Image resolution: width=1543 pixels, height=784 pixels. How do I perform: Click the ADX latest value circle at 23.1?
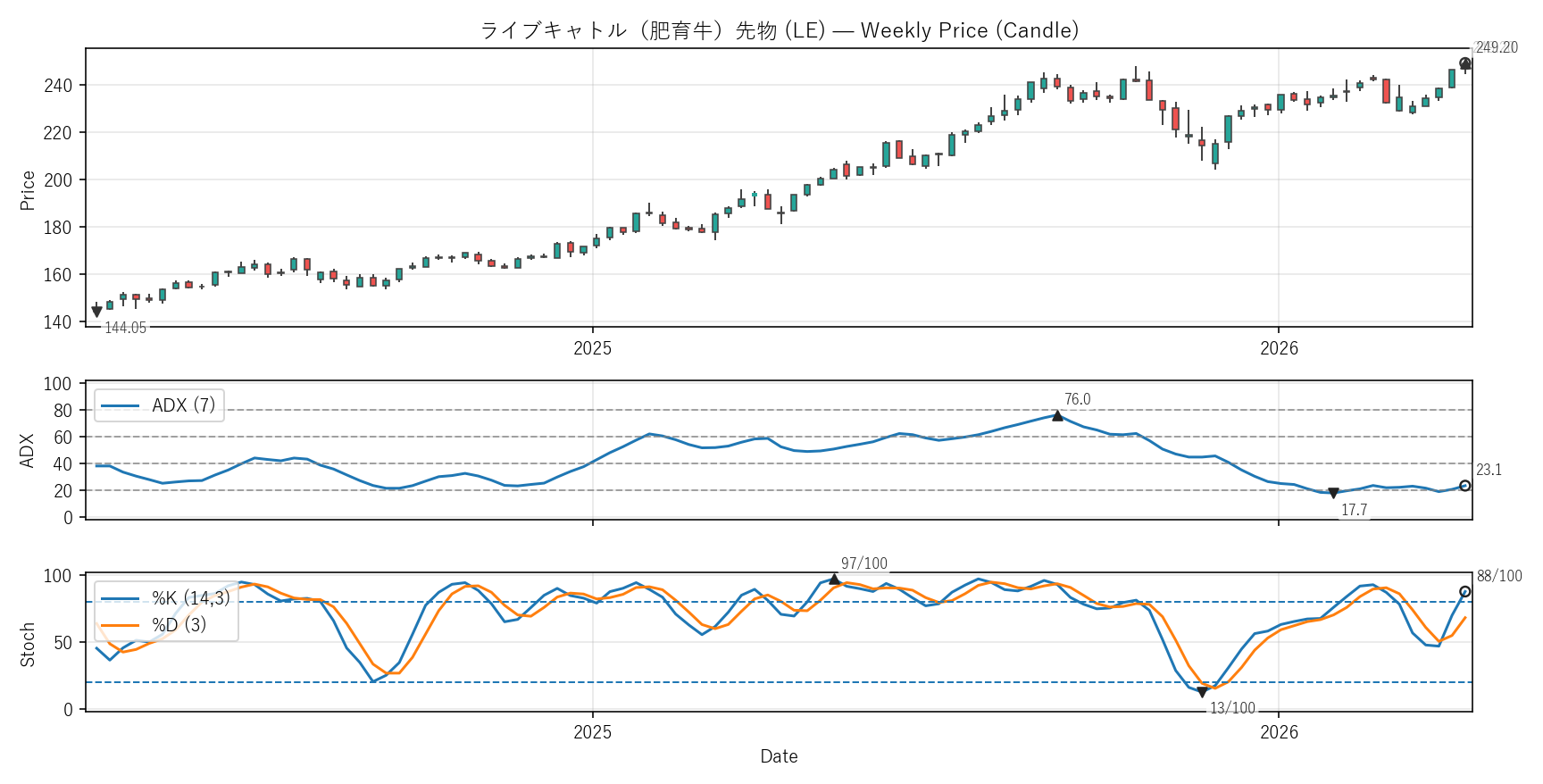tap(1464, 486)
